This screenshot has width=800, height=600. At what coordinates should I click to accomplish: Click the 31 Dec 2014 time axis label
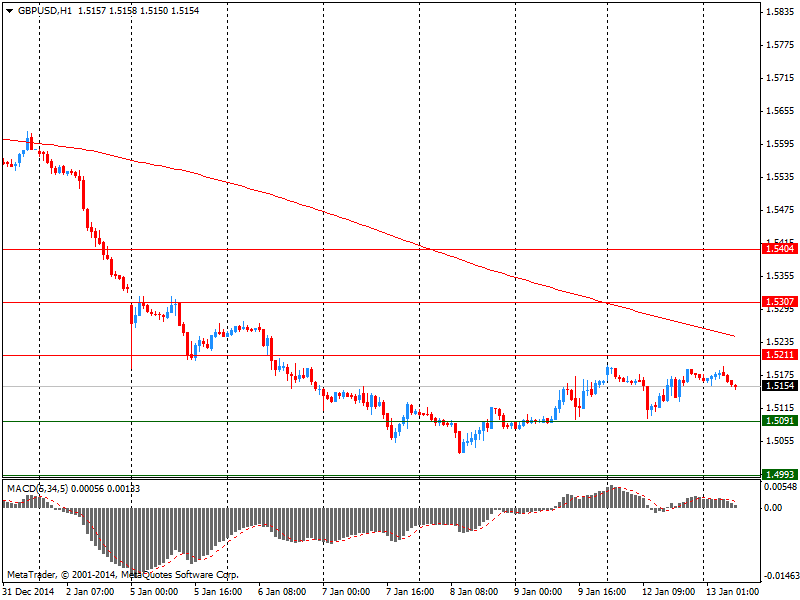pos(29,592)
